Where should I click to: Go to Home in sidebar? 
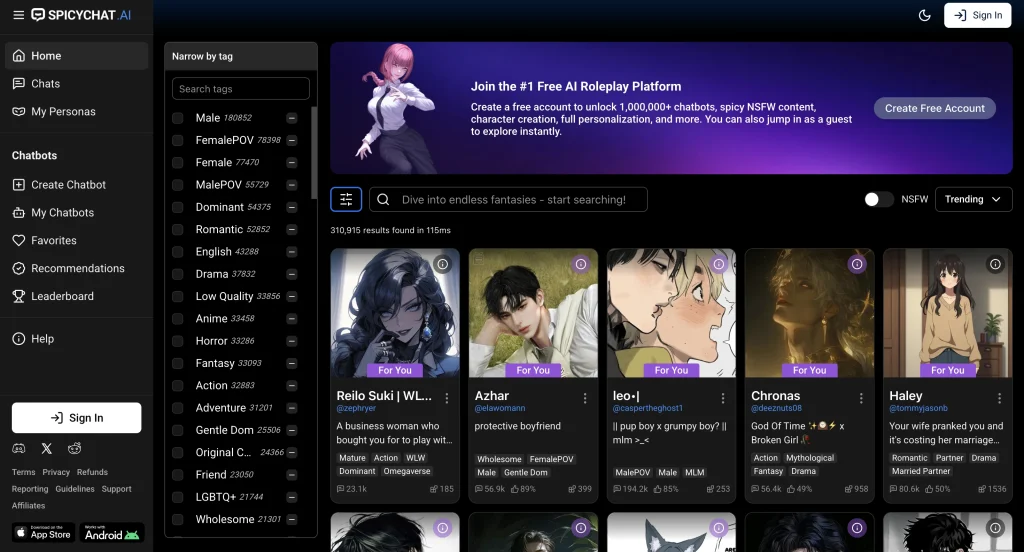tap(76, 56)
